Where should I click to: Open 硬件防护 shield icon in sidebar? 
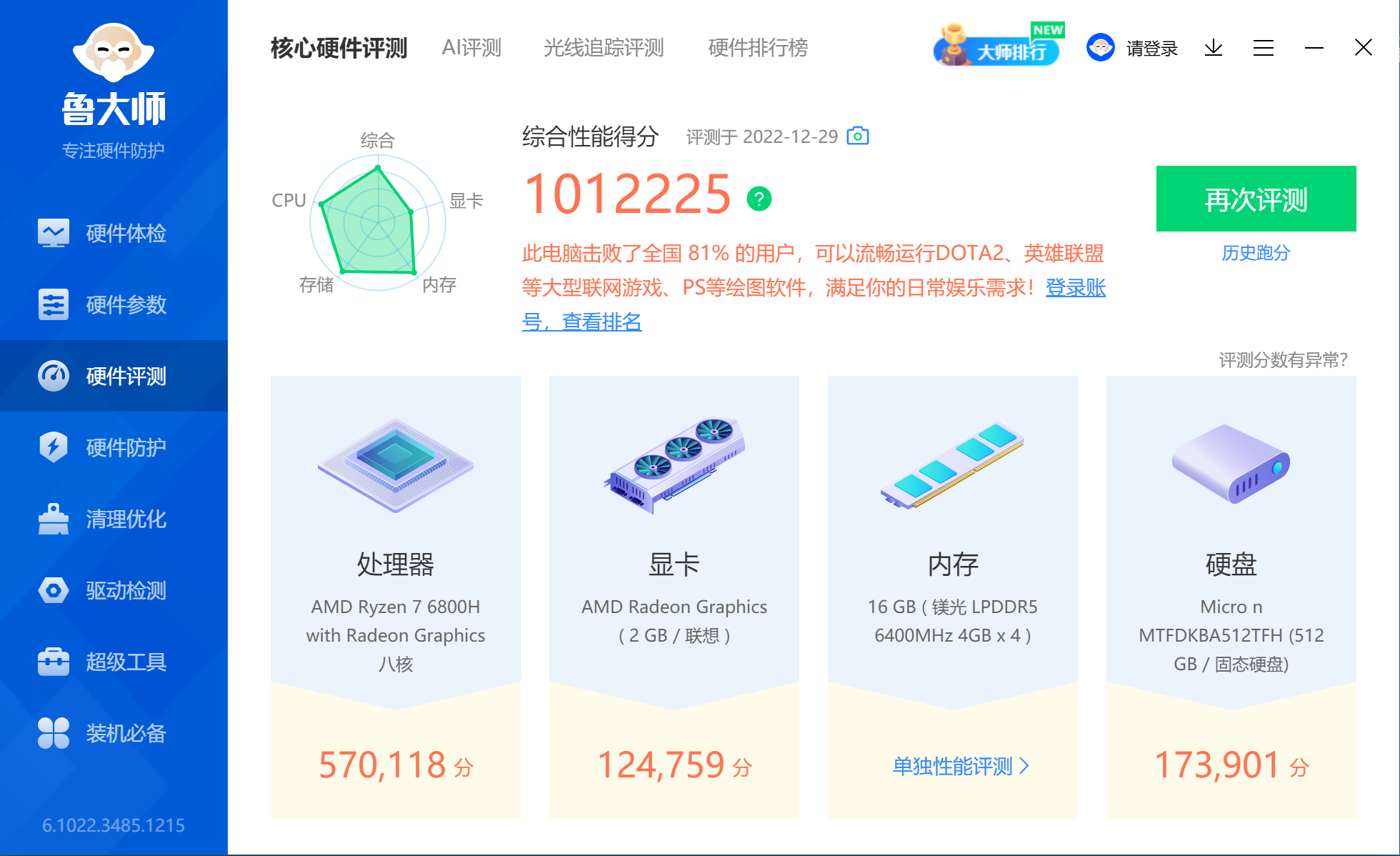pyautogui.click(x=54, y=447)
